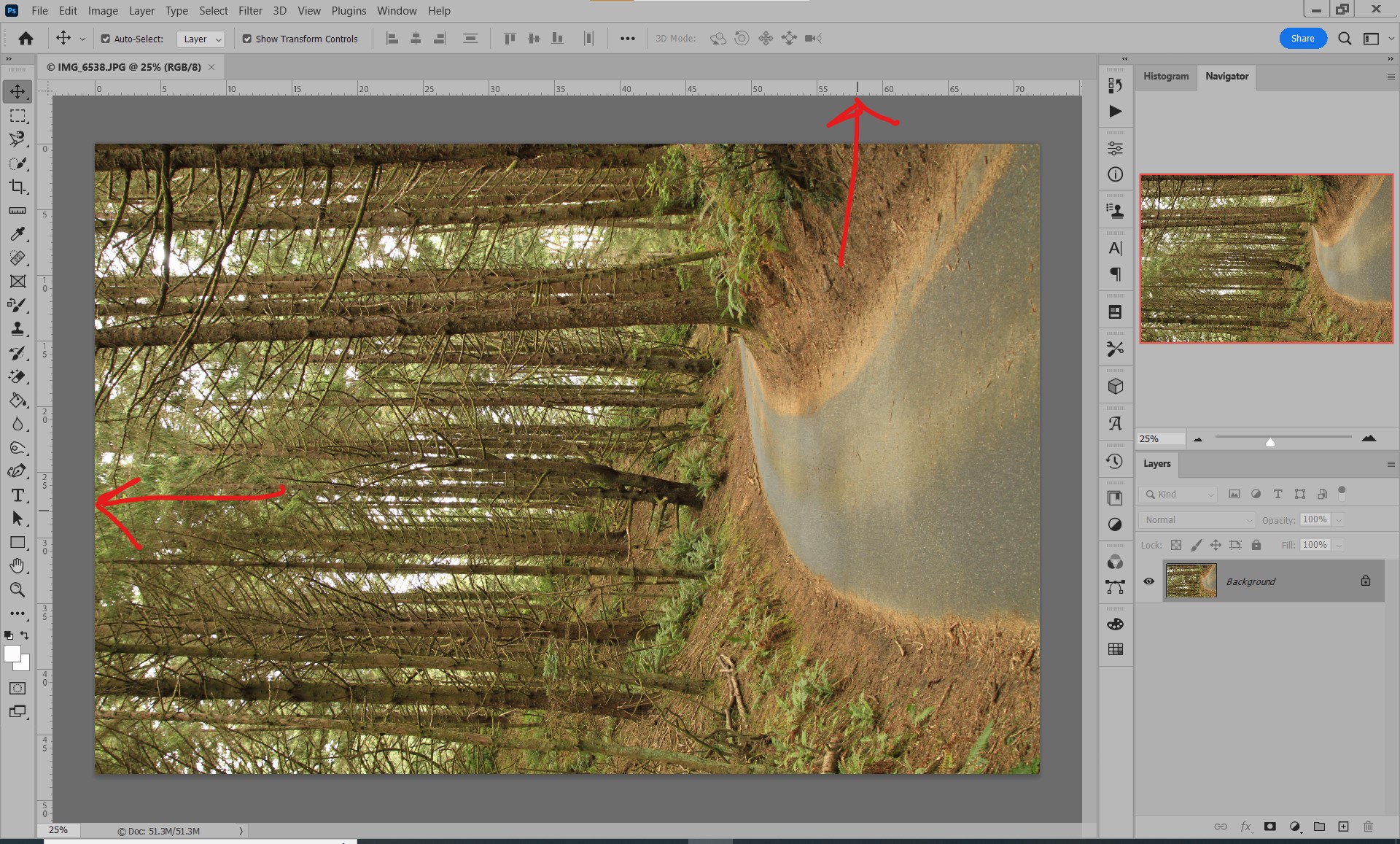Screen dimensions: 1400x844
Task: Select the Horizontal Type tool
Action: pyautogui.click(x=18, y=495)
